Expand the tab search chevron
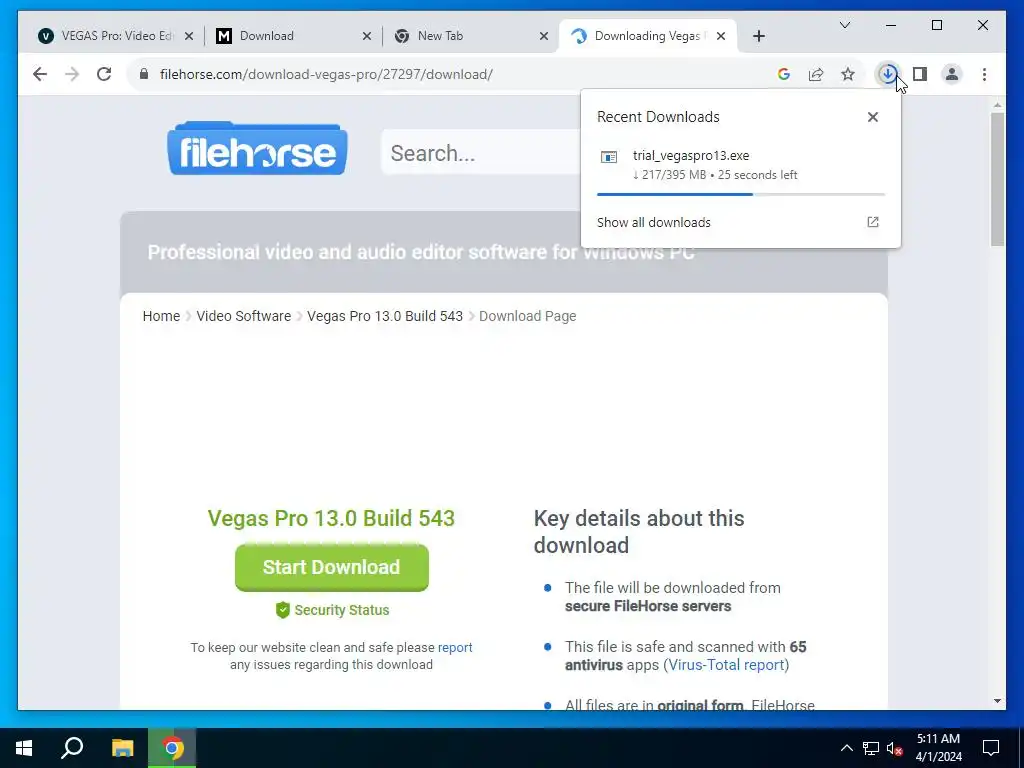 click(x=844, y=25)
